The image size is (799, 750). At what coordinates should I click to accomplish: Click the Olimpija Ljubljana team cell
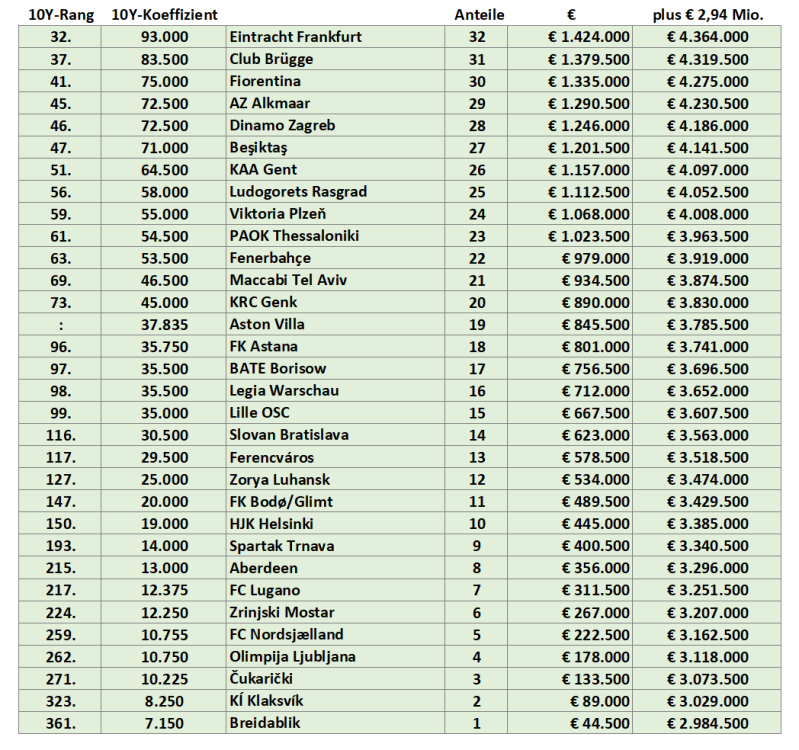click(292, 656)
